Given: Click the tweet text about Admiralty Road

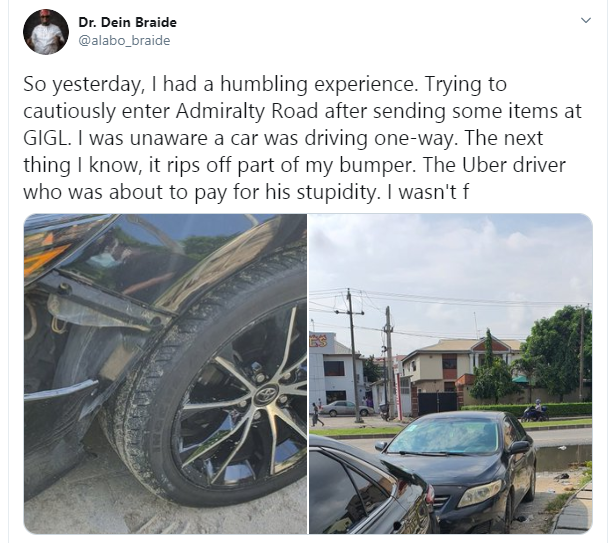Looking at the screenshot, I should coord(302,138).
